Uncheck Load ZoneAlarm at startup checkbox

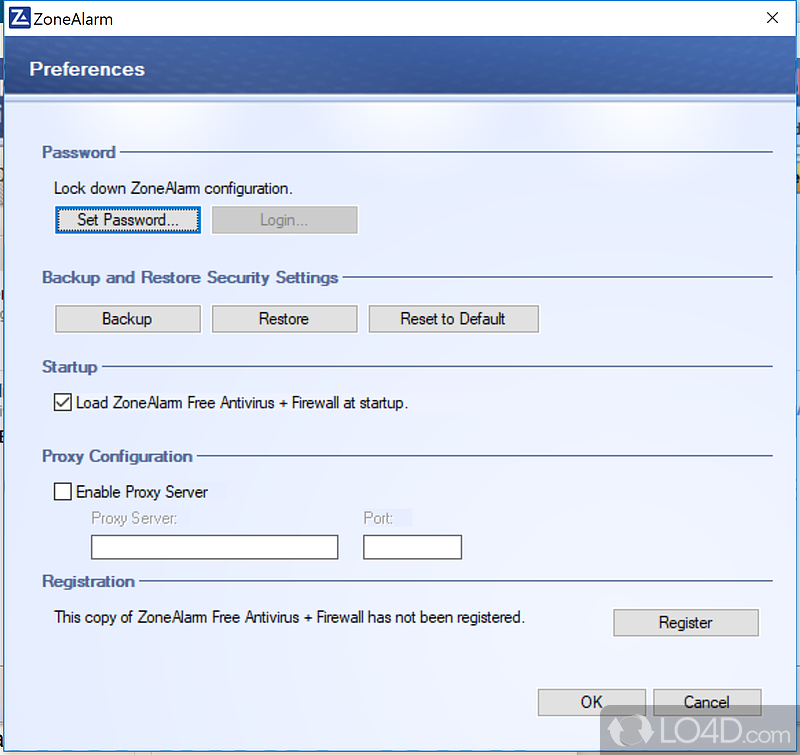pyautogui.click(x=63, y=402)
